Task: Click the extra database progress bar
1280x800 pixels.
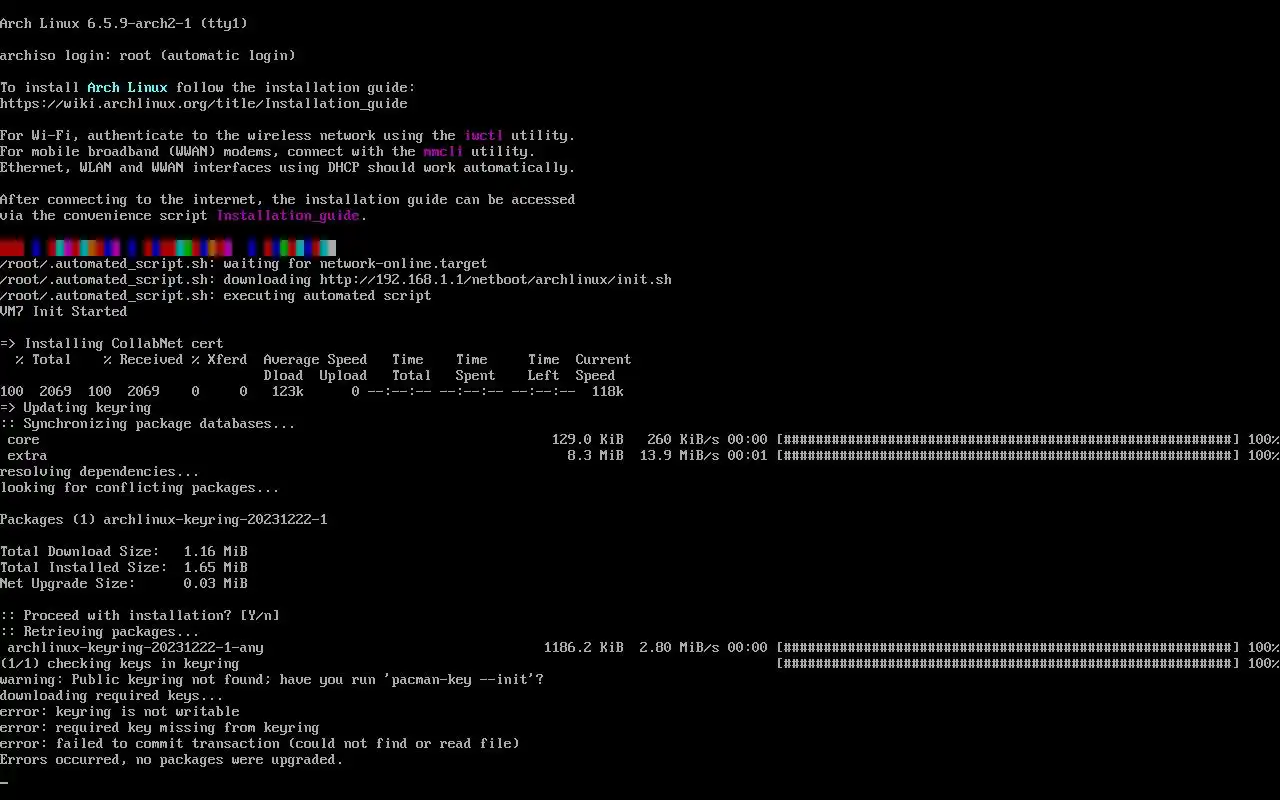Action: coord(1008,455)
